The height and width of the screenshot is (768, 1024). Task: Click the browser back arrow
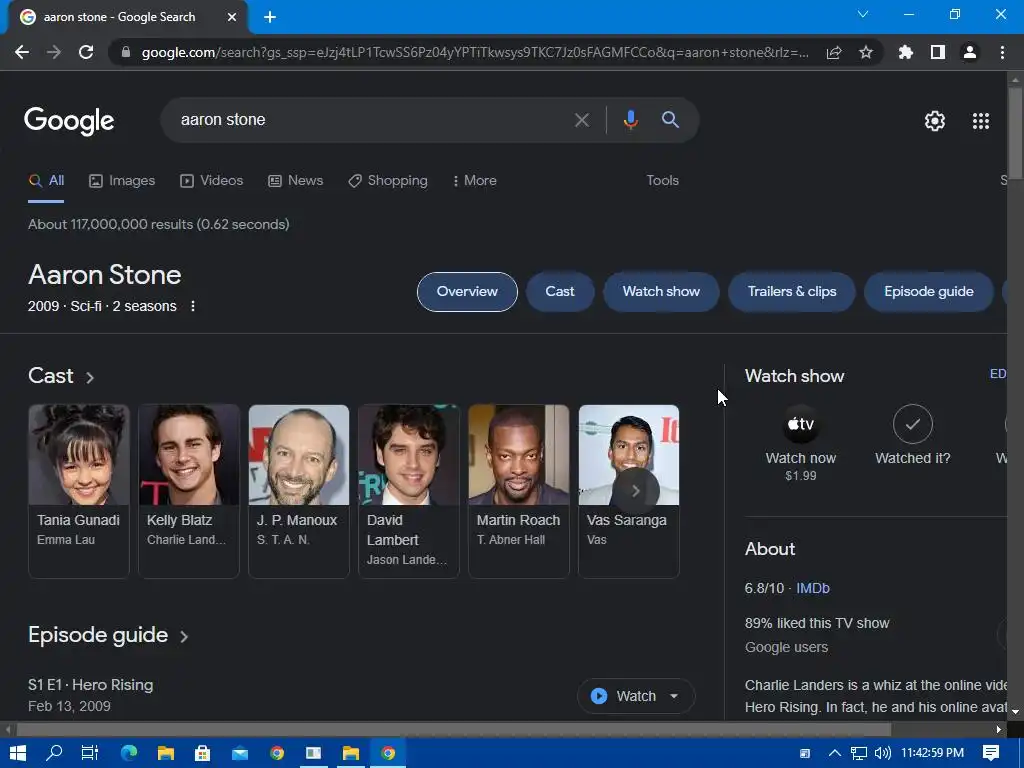(22, 52)
